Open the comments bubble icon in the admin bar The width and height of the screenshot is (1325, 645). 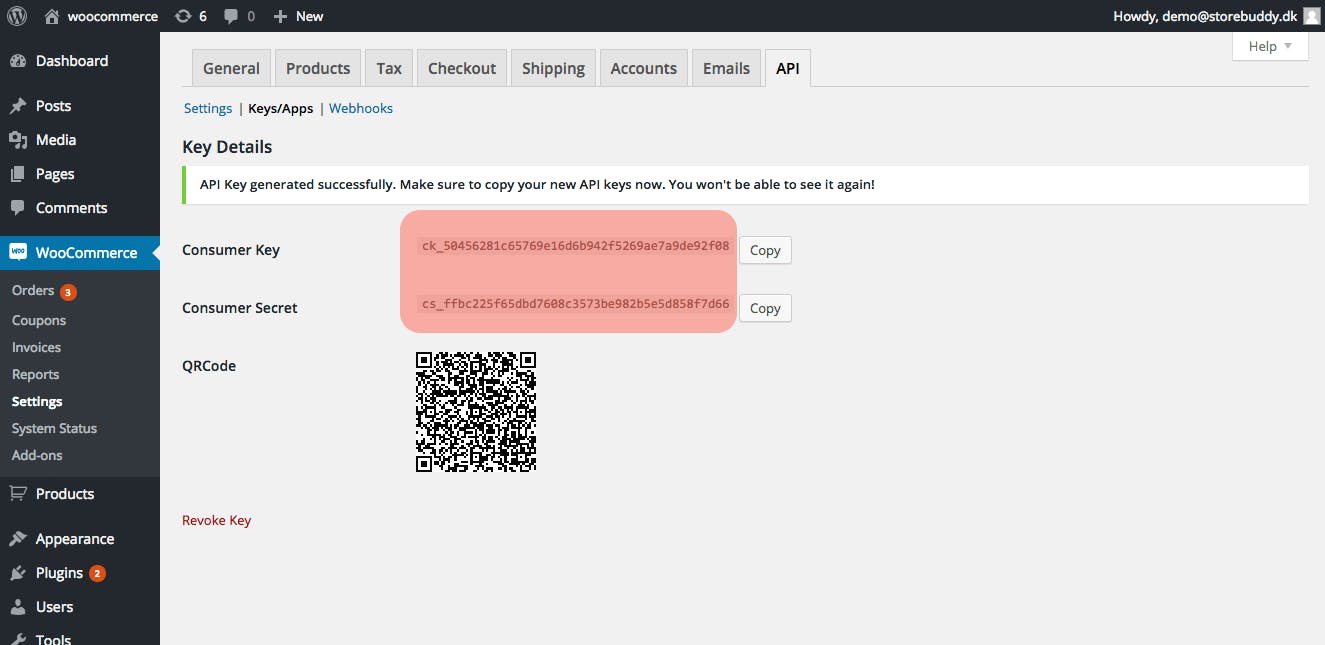[x=231, y=17]
